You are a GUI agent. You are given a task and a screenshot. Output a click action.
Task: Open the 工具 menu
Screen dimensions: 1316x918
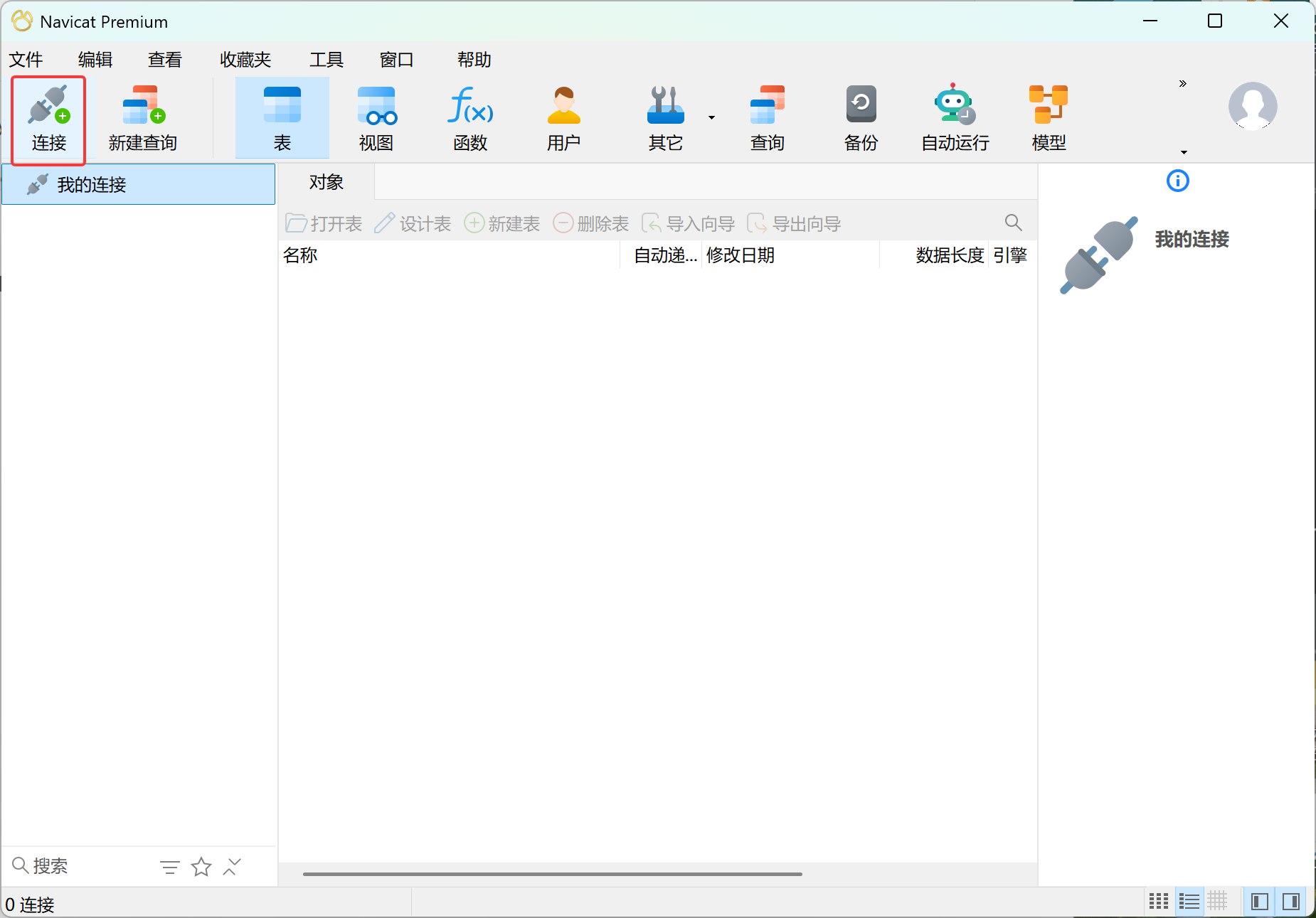pos(327,60)
